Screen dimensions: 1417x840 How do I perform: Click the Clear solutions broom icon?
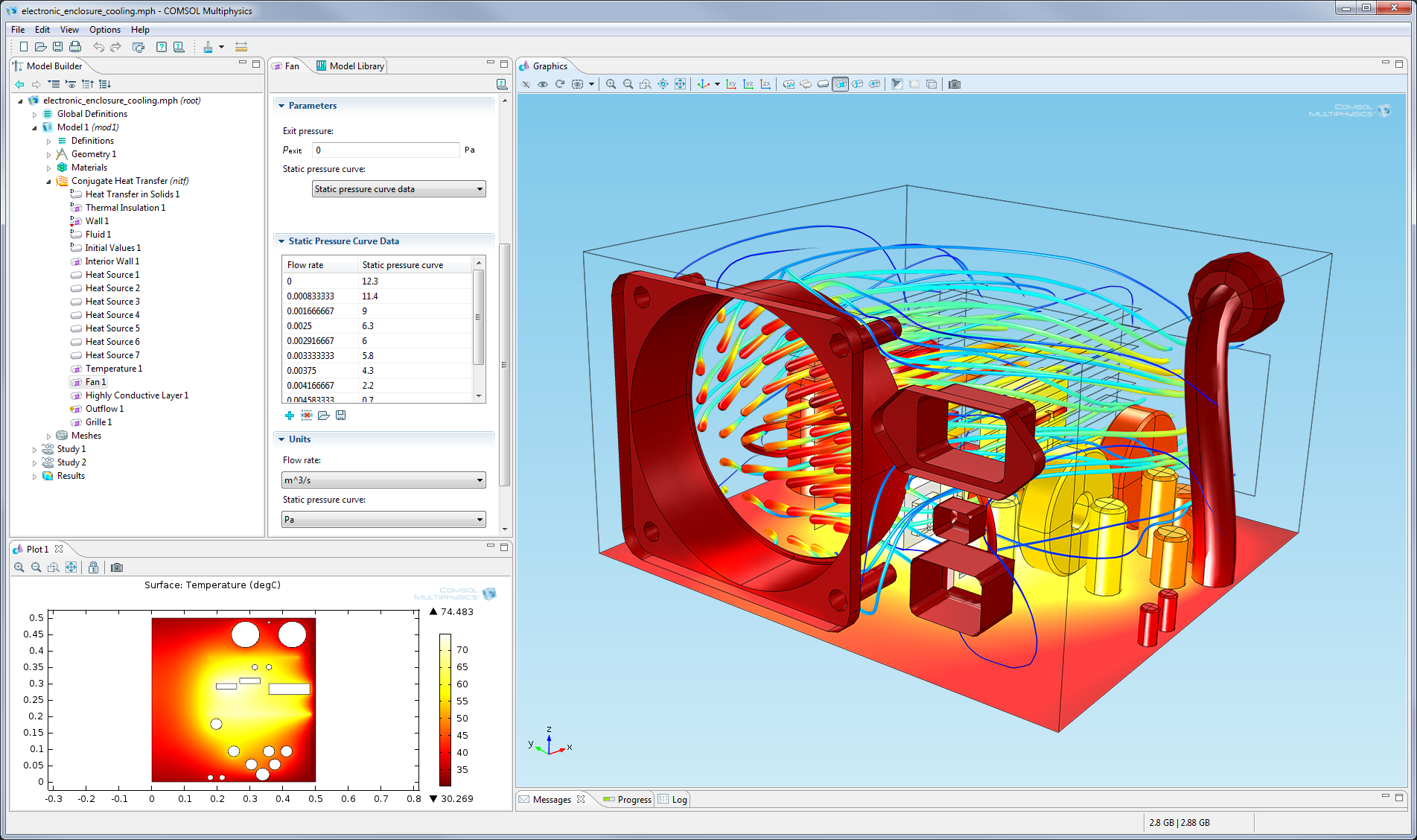208,47
